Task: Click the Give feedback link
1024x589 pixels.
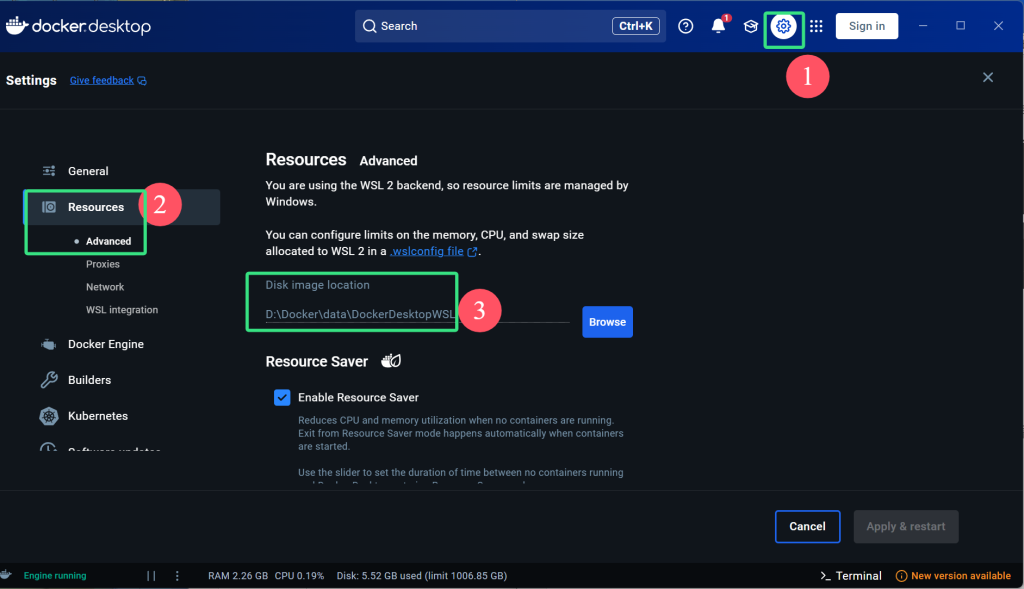Action: point(102,80)
